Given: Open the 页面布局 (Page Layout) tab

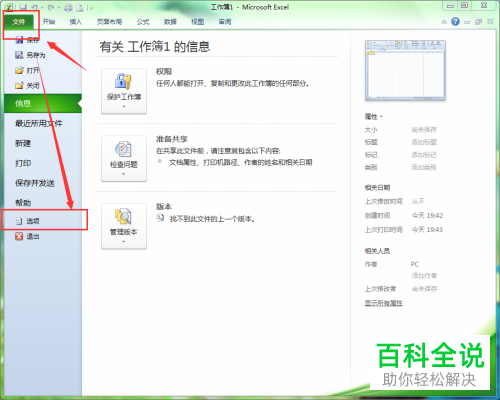Looking at the screenshot, I should tap(109, 22).
